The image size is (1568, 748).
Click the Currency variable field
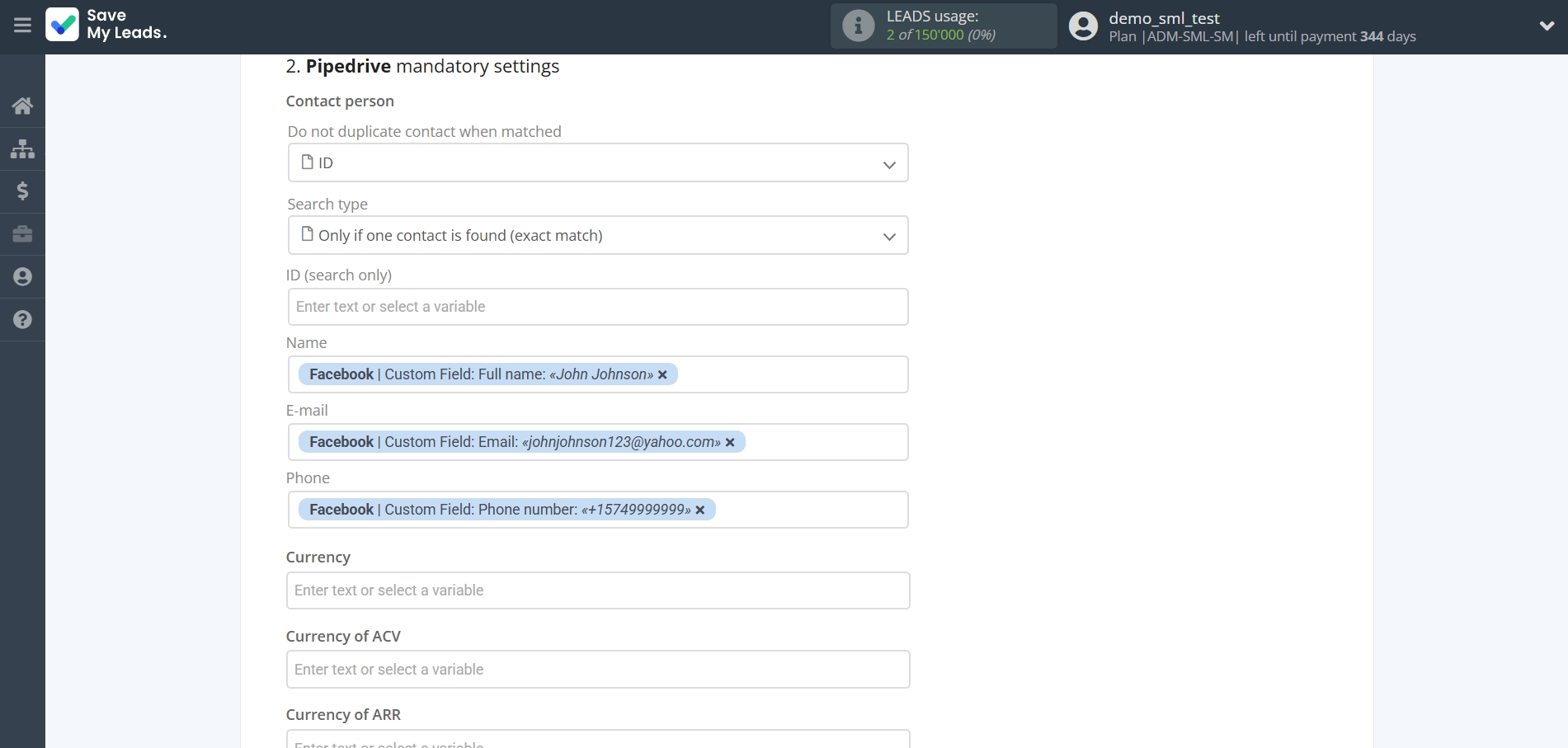coord(597,590)
